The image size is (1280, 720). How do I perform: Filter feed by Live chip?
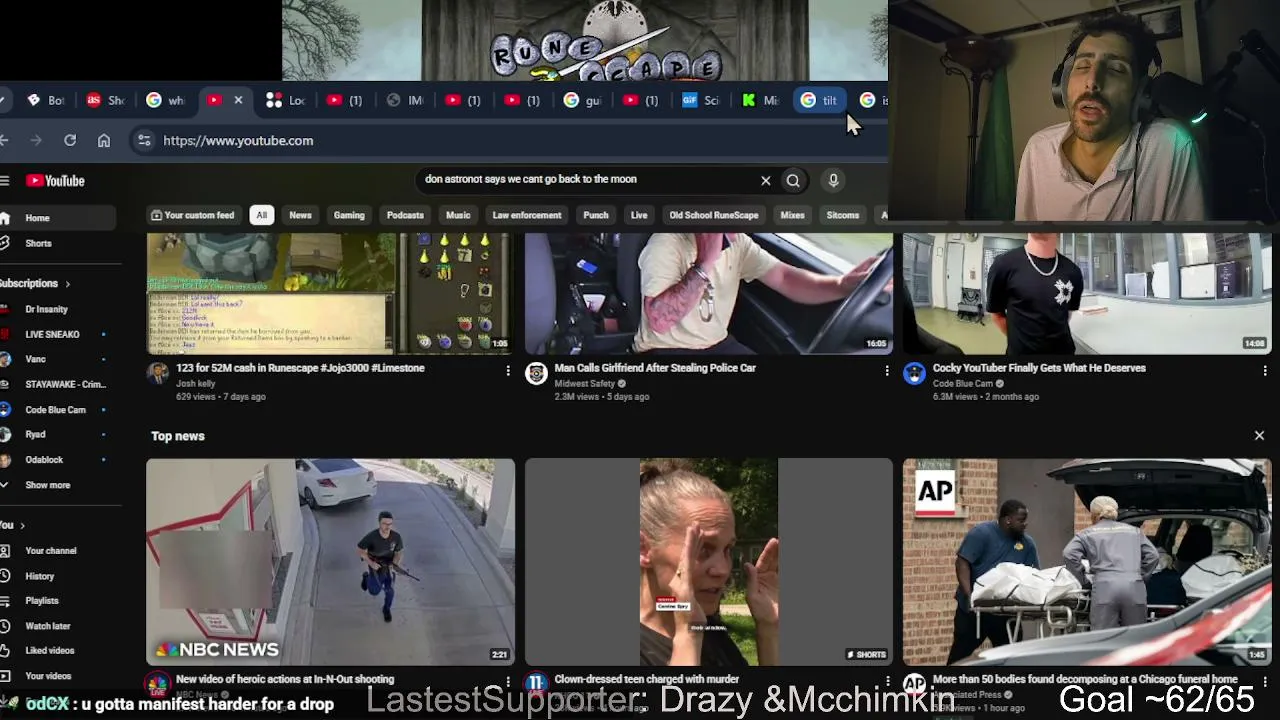[x=639, y=215]
